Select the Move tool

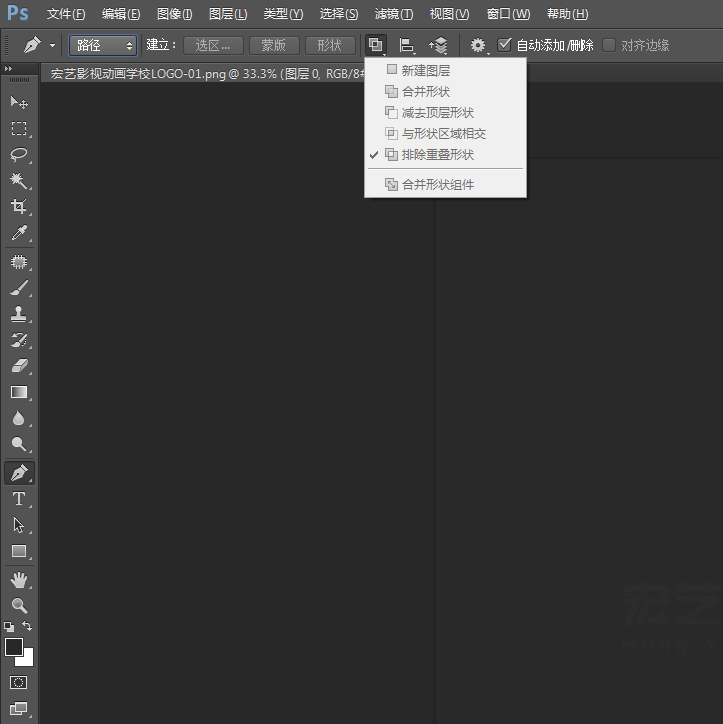click(x=19, y=103)
